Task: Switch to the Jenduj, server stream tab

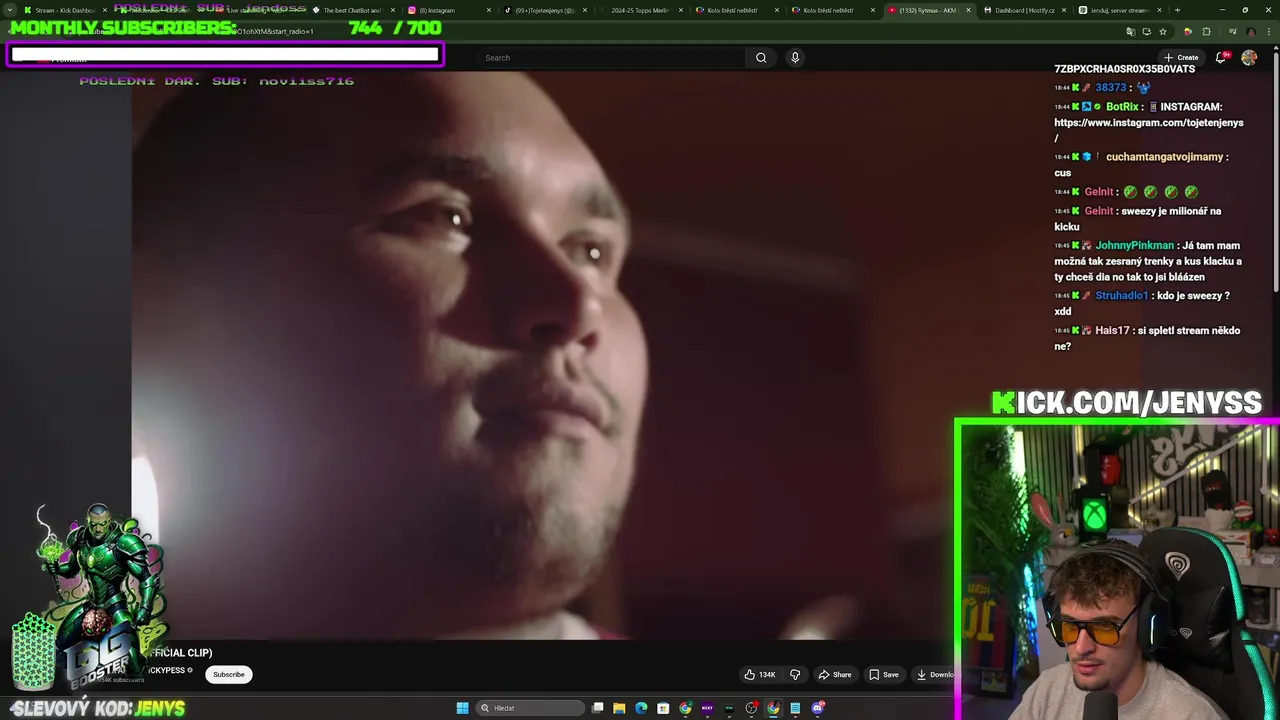Action: click(1118, 10)
